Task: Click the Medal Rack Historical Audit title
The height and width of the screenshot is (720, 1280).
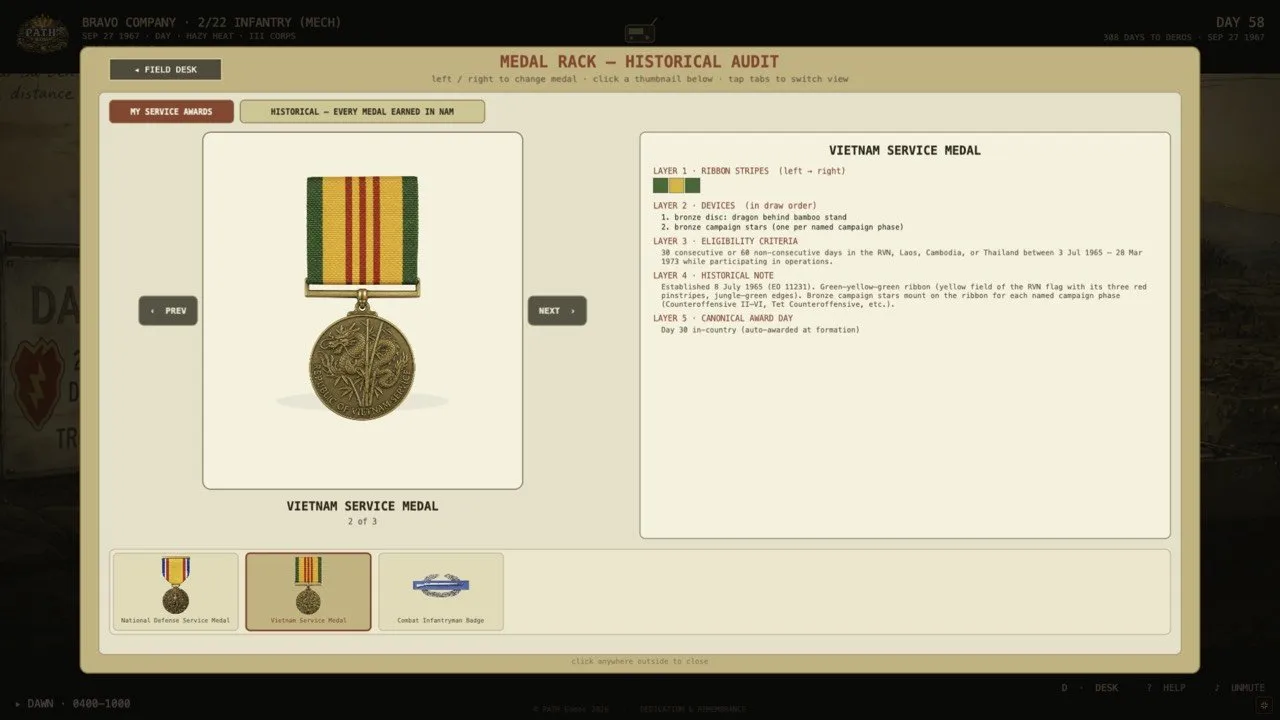Action: pos(639,62)
